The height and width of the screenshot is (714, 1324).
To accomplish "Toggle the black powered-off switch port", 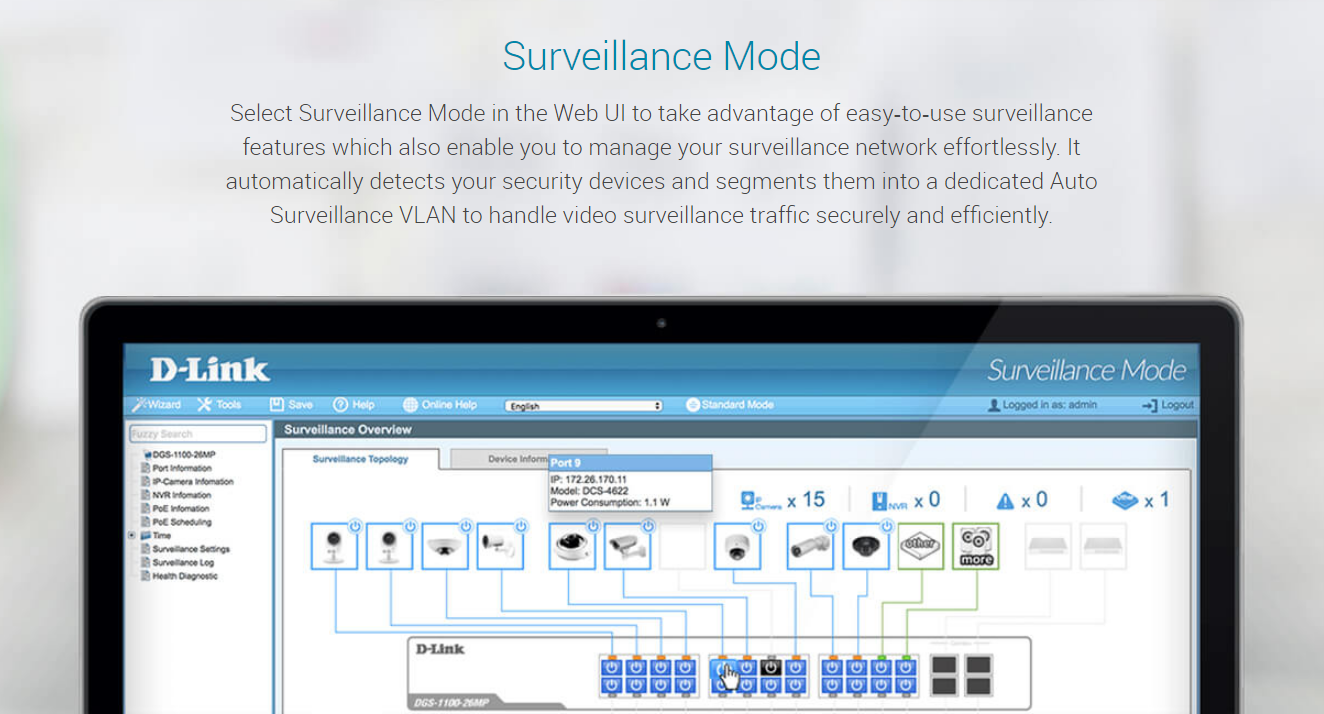I will pyautogui.click(x=770, y=667).
